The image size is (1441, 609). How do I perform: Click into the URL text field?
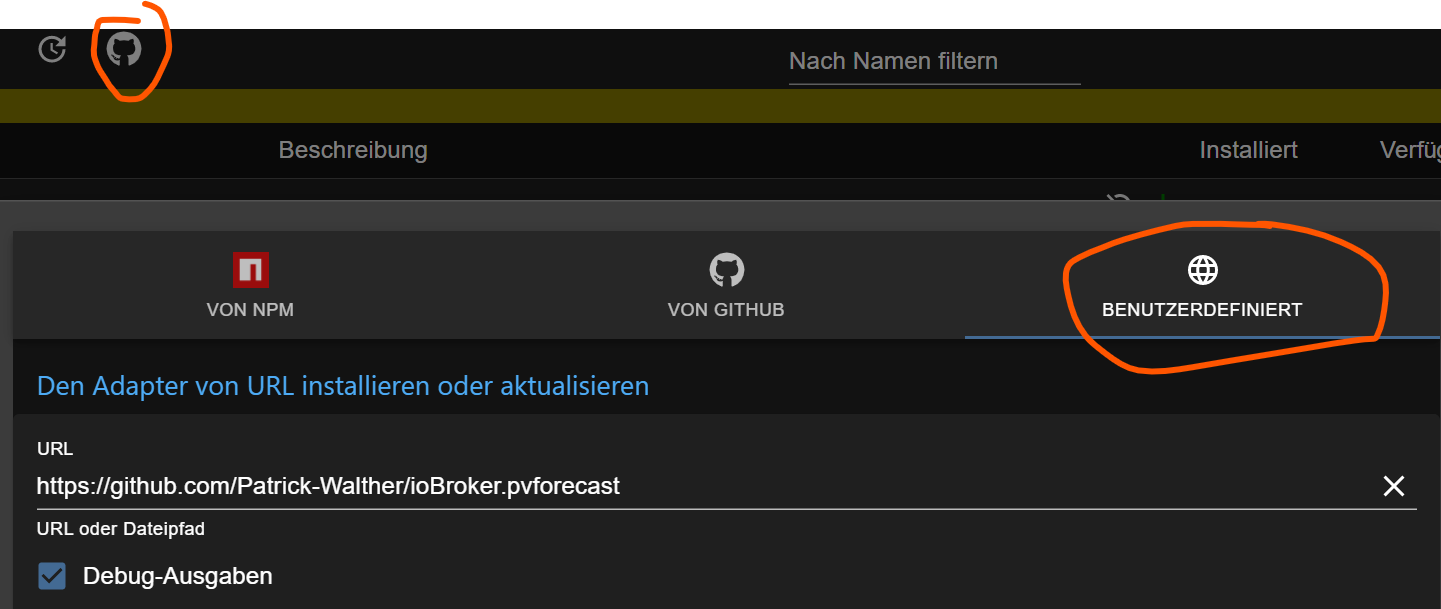(x=700, y=486)
